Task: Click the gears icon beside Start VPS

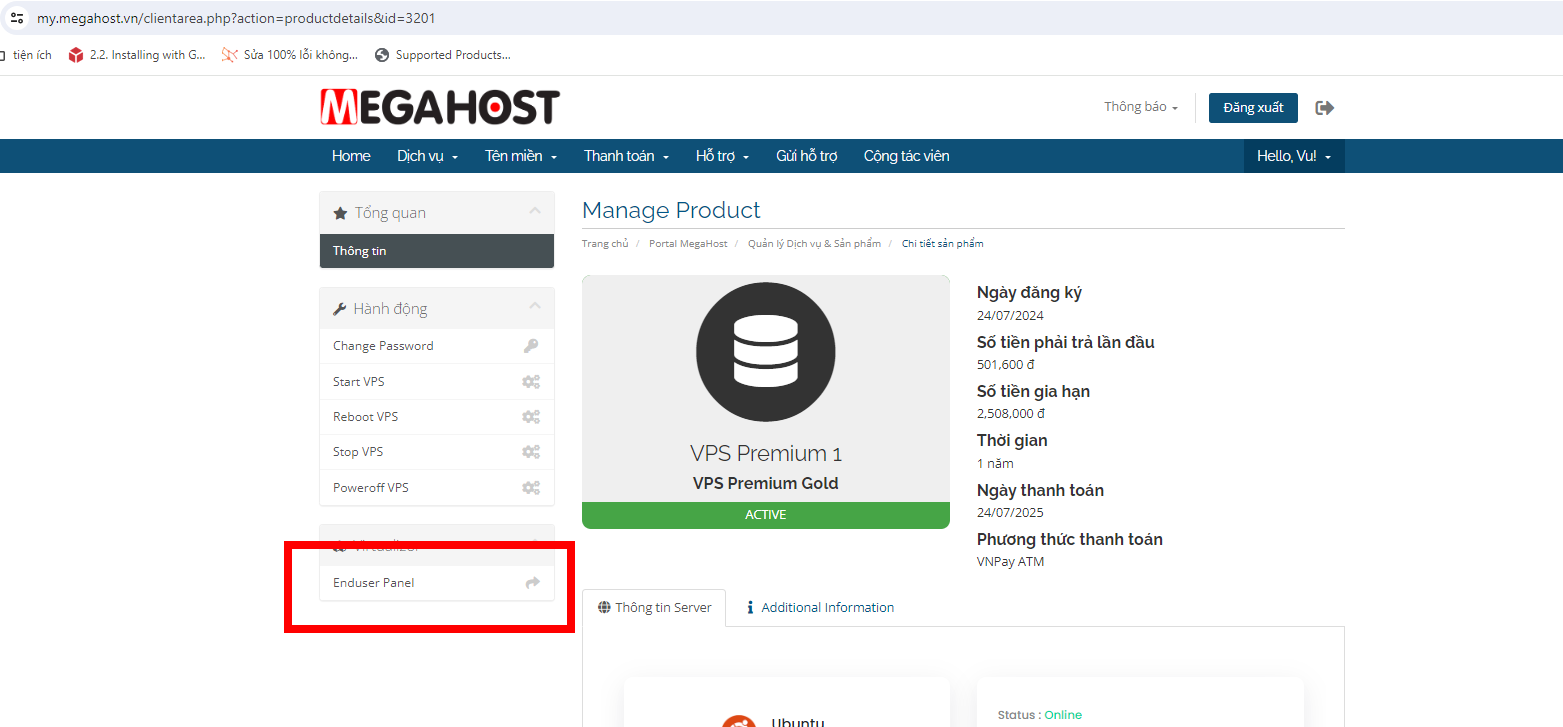Action: [531, 382]
